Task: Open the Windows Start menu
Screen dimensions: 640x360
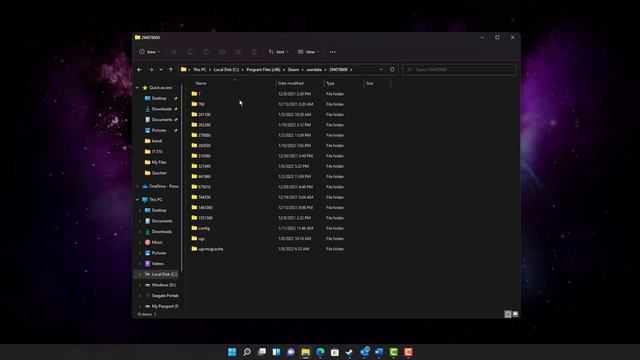Action: (x=232, y=352)
